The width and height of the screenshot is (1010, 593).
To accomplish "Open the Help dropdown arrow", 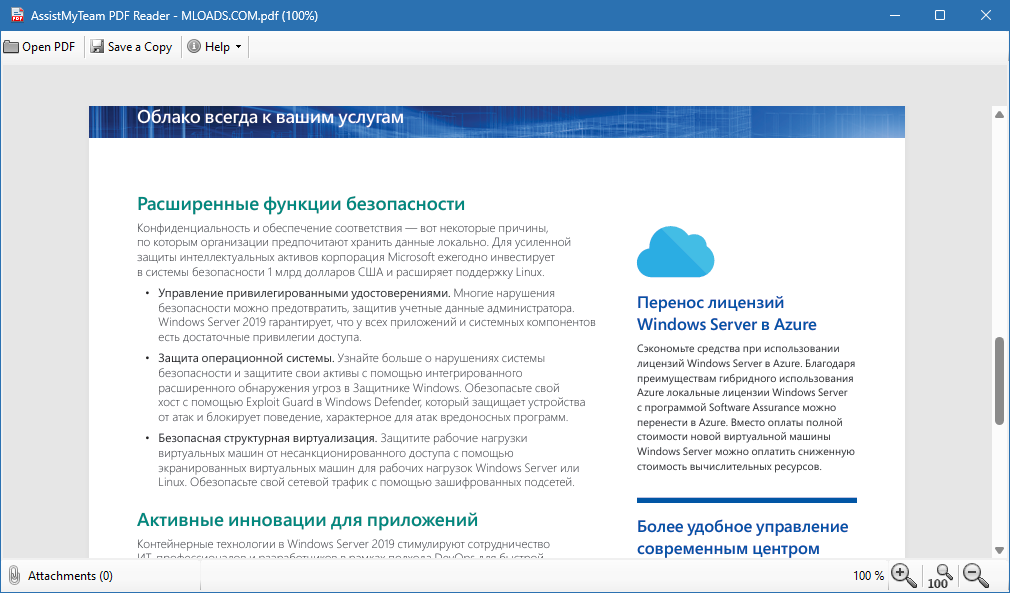I will pyautogui.click(x=240, y=46).
